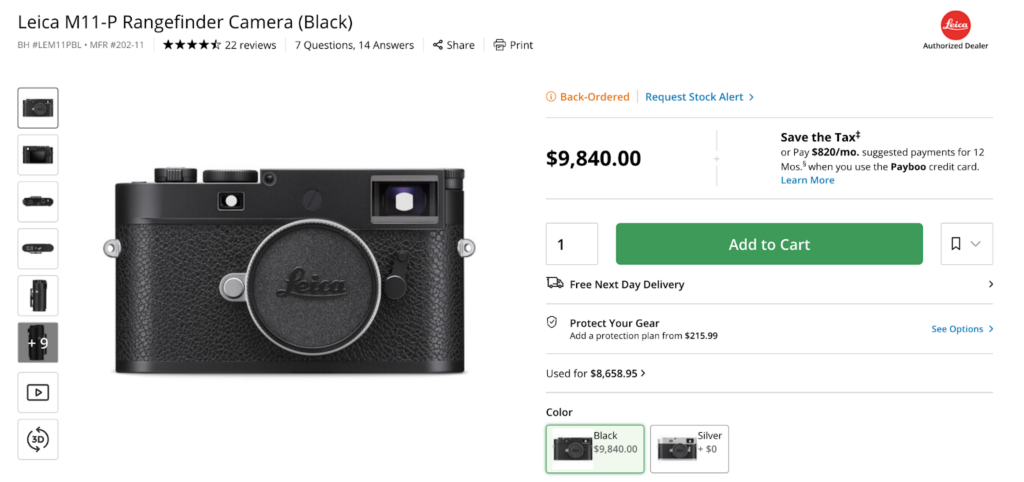Viewport: 1024px width, 482px height.
Task: Click the quantity input field
Action: (x=571, y=244)
